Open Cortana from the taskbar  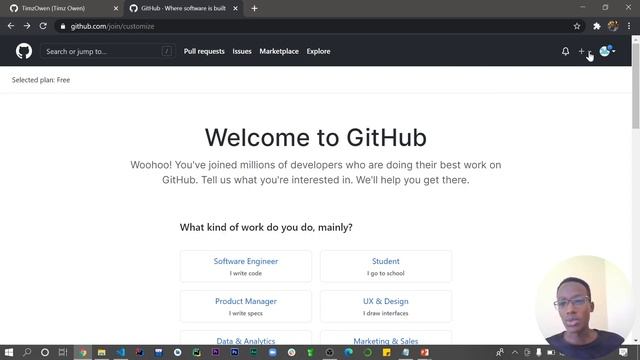[45, 352]
